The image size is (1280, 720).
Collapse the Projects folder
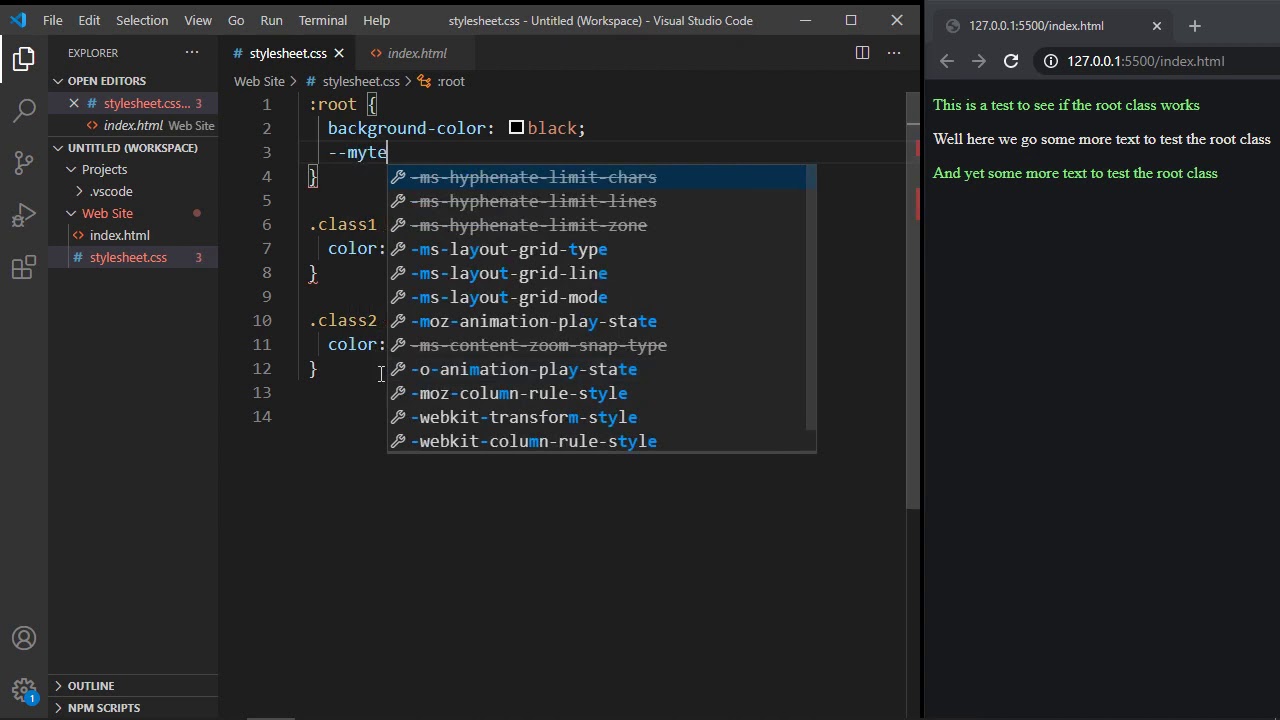(72, 169)
